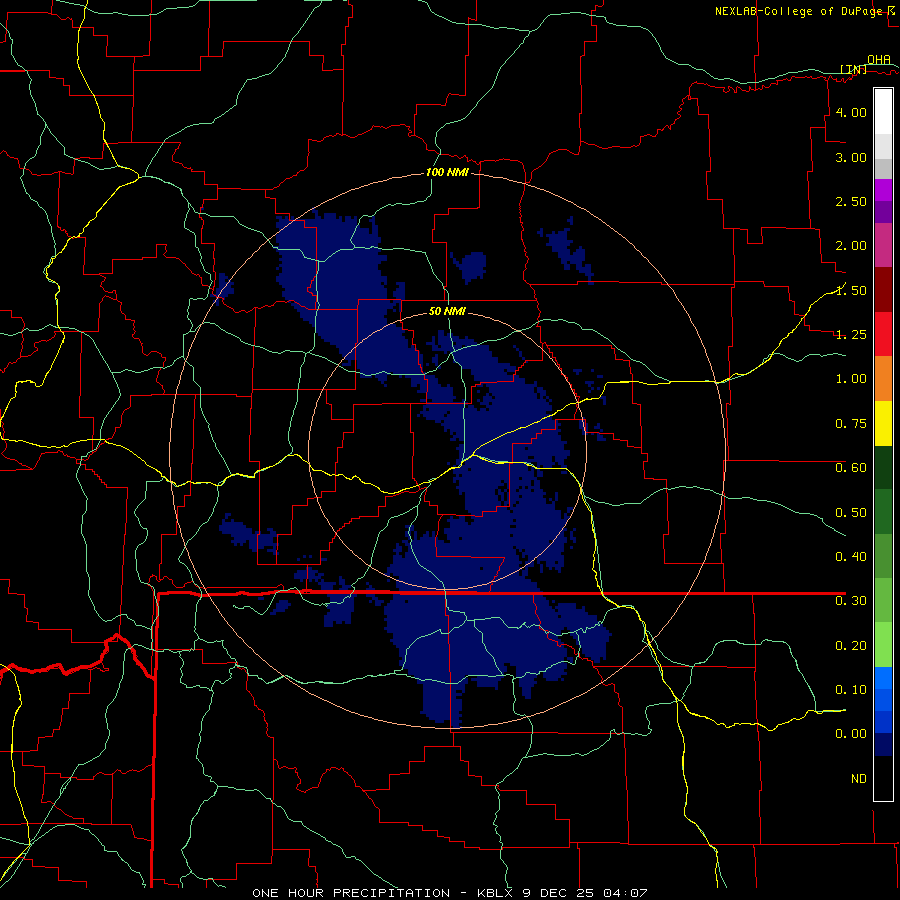
Task: Select the 0.50 legend value
Action: point(851,513)
